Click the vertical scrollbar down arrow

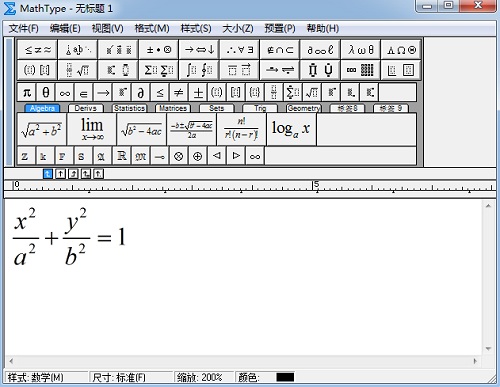point(488,349)
